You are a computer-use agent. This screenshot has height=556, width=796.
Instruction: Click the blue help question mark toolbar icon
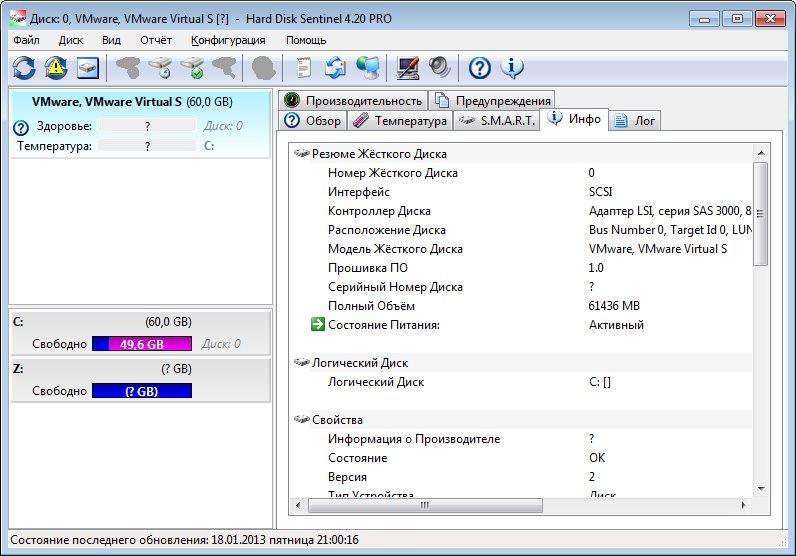point(480,68)
